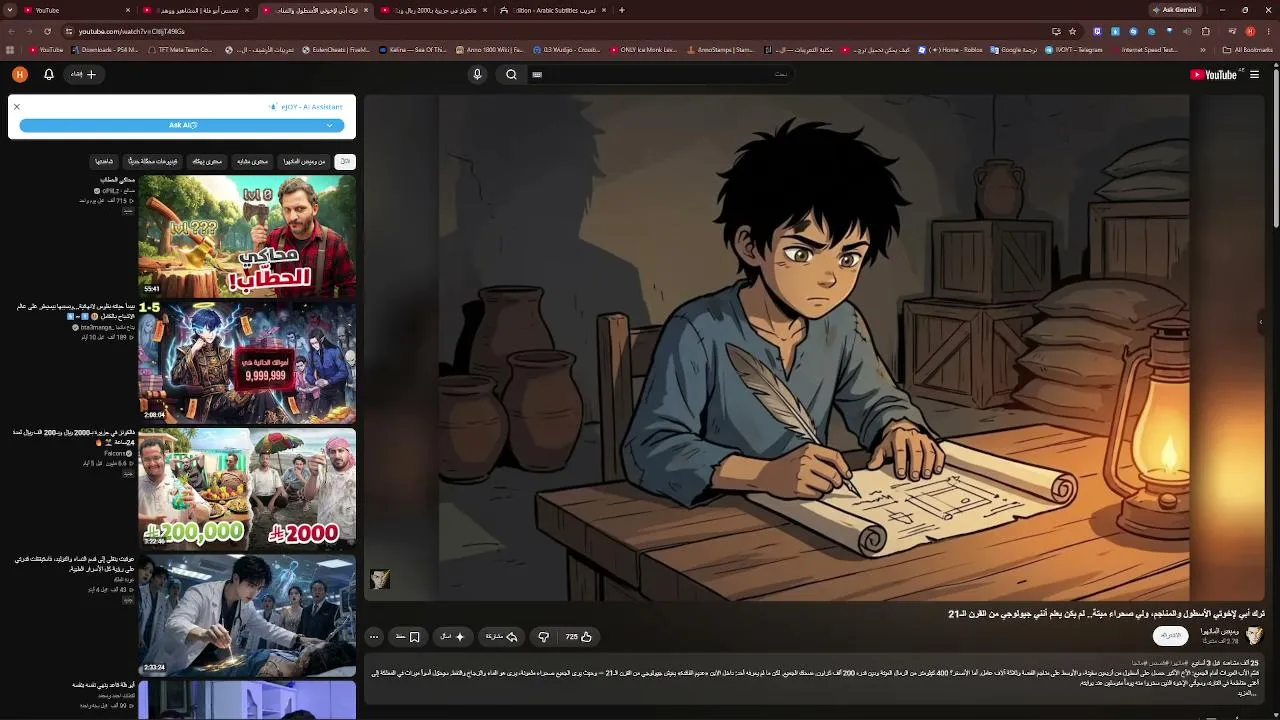Open the 9,999,999 manga recap thumbnail
This screenshot has width=1280, height=720.
coord(247,362)
